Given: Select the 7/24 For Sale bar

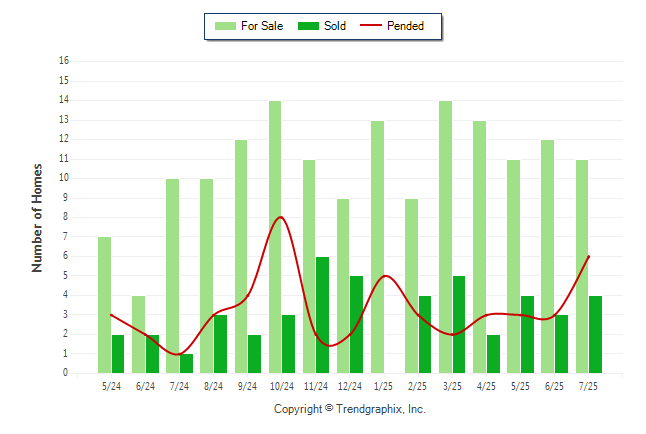Looking at the screenshot, I should (173, 276).
